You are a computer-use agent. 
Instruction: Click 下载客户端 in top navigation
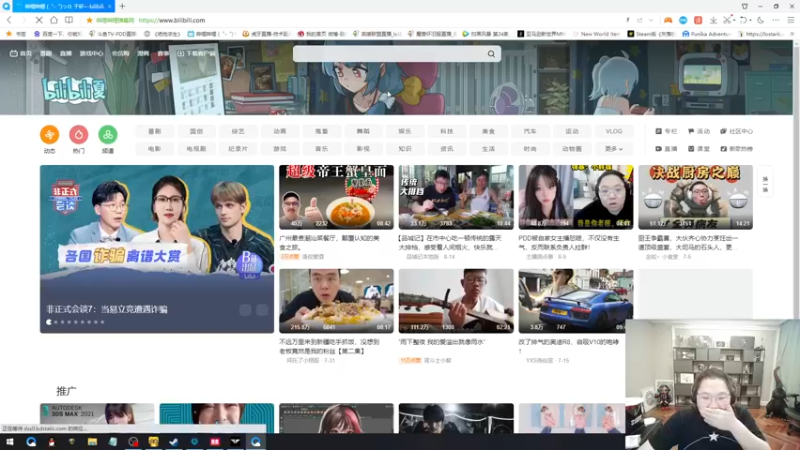[196, 53]
